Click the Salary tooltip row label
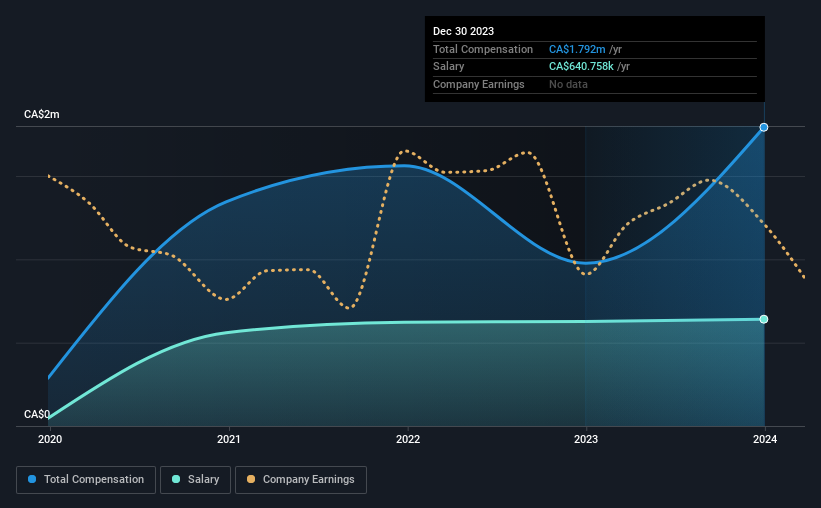This screenshot has height=508, width=821. point(449,67)
